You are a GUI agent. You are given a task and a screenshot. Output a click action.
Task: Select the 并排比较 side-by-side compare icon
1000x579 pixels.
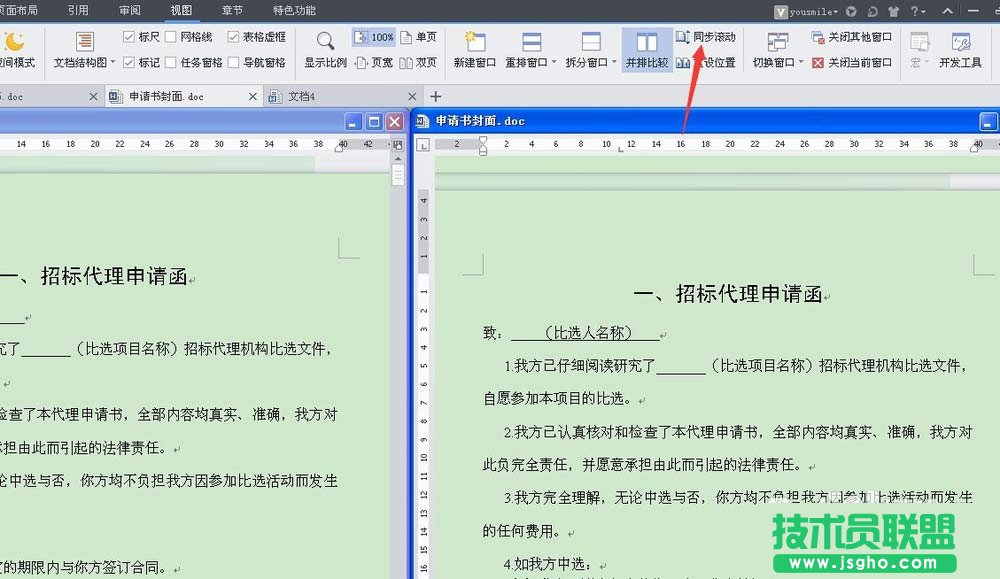[648, 50]
